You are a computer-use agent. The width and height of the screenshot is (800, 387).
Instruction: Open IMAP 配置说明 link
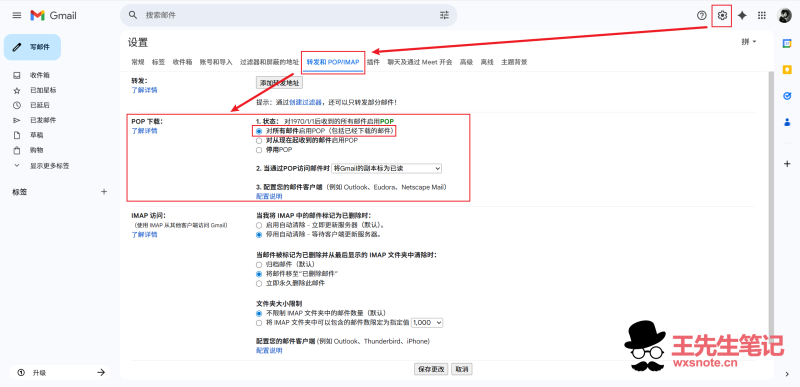269,350
